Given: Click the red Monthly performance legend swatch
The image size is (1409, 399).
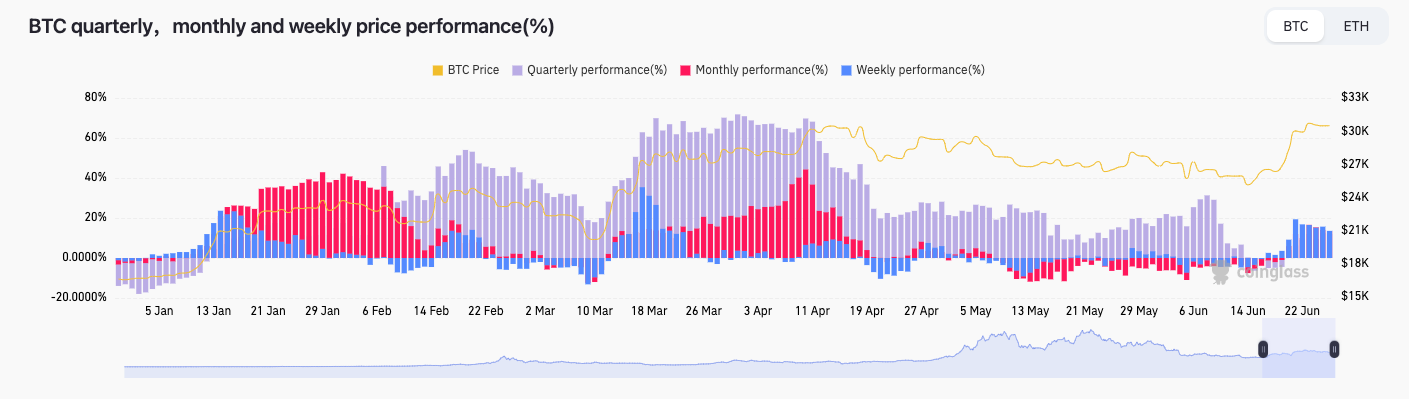Looking at the screenshot, I should (x=686, y=70).
